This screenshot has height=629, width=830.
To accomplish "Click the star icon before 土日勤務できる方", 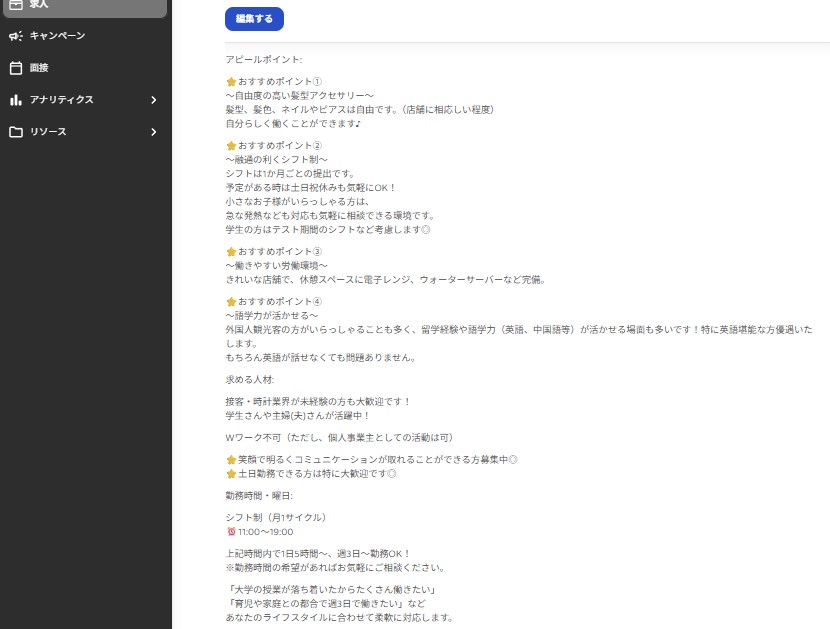I will [231, 474].
